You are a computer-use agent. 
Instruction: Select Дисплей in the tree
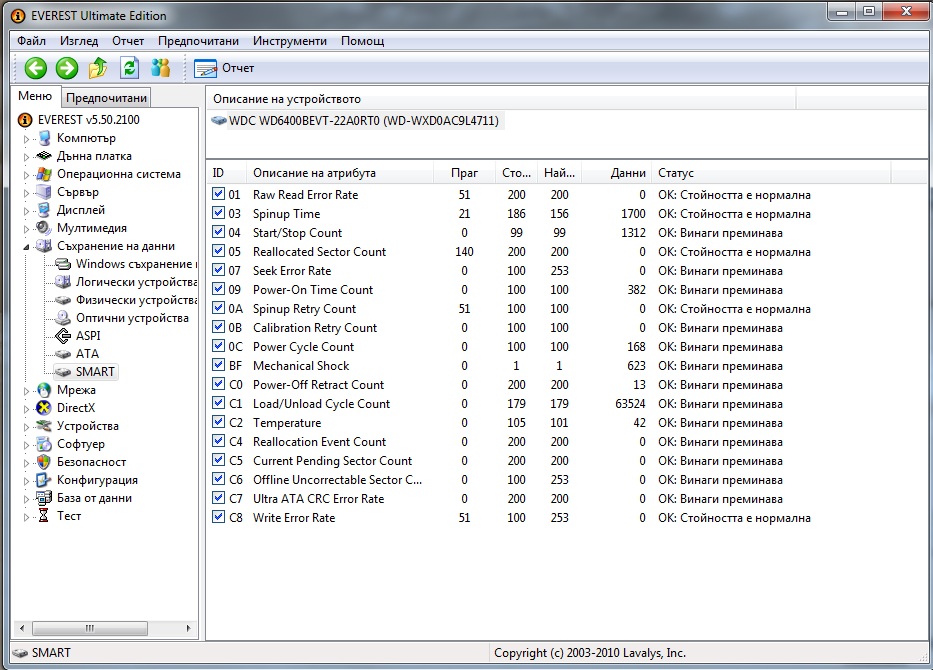click(x=80, y=210)
